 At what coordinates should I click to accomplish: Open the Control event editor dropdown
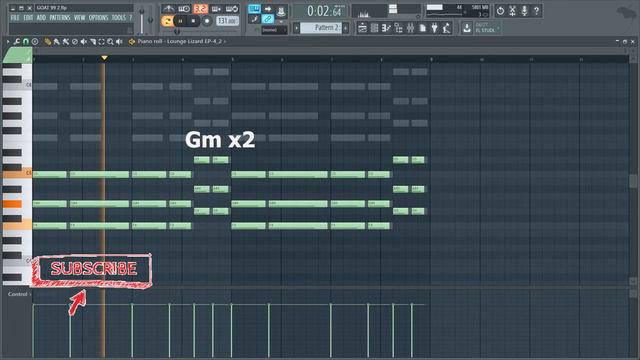click(19, 294)
